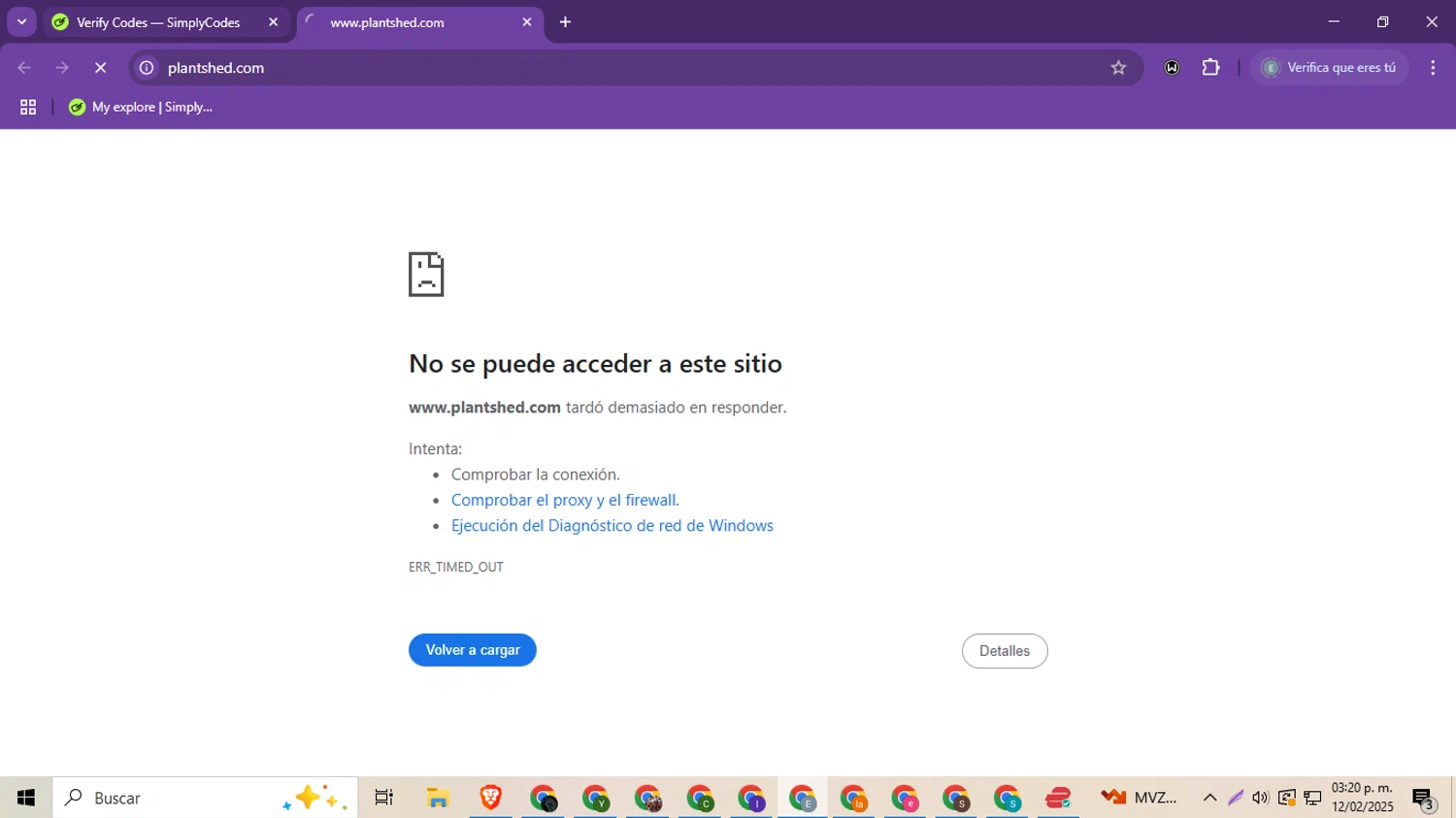Open the MVZ... taskbar widget

point(1139,798)
